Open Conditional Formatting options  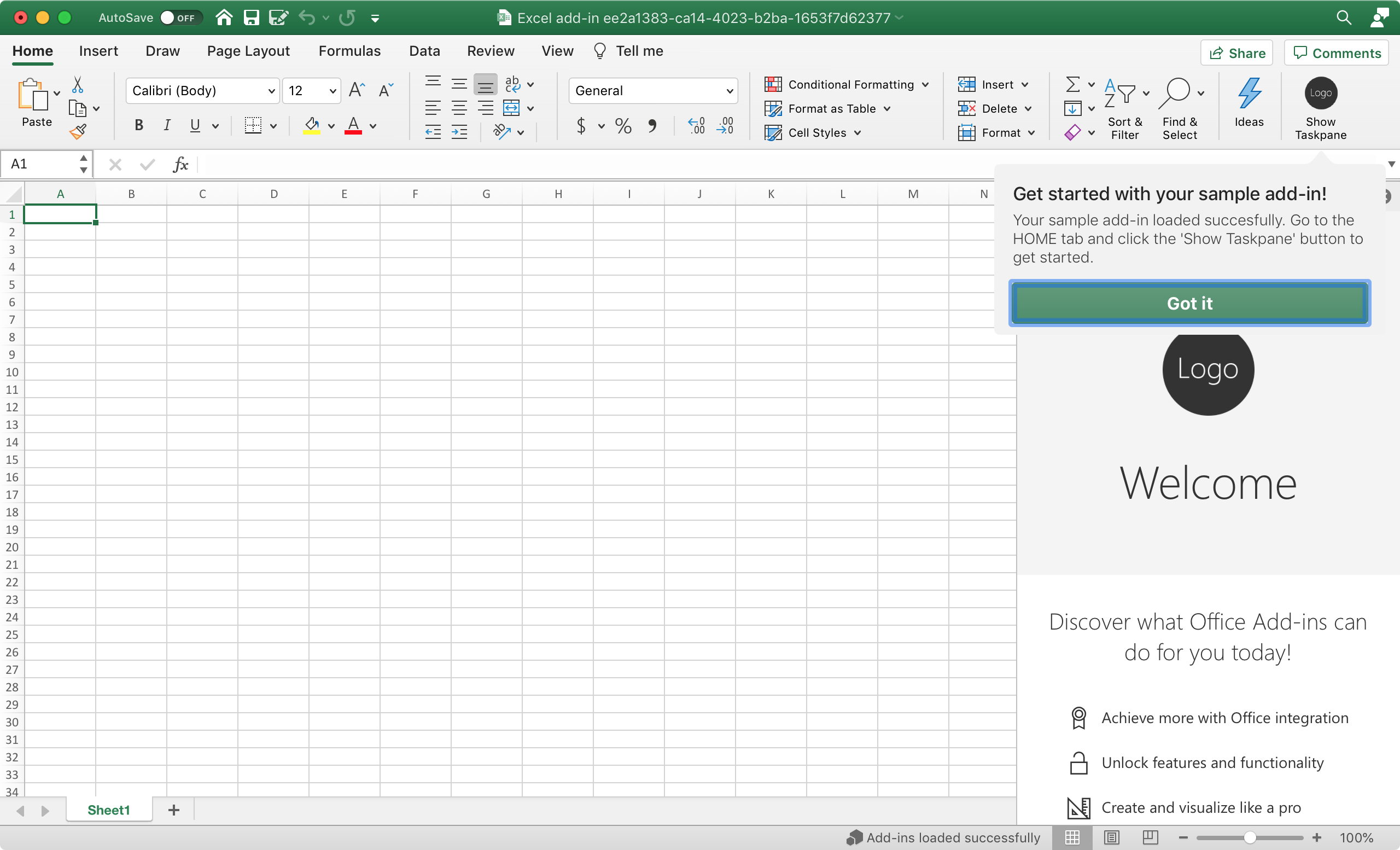(846, 84)
